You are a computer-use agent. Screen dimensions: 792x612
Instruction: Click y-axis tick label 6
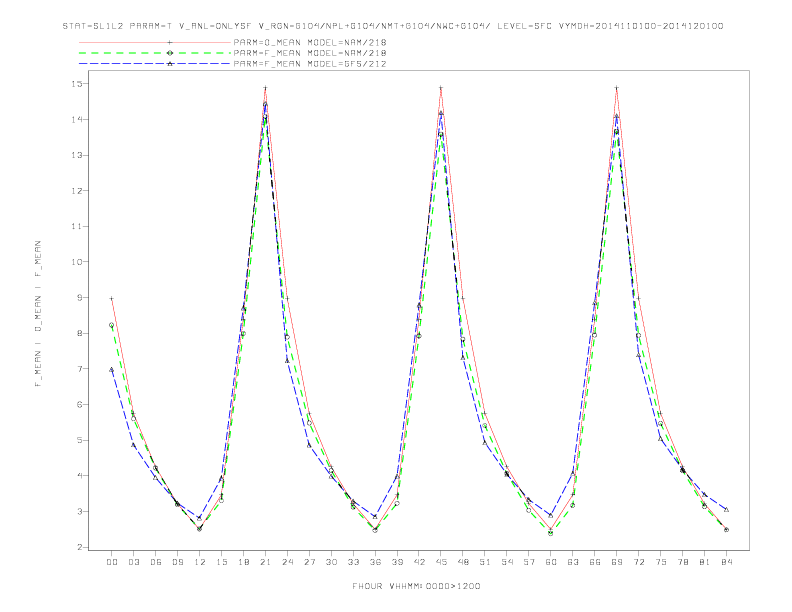tap(79, 404)
